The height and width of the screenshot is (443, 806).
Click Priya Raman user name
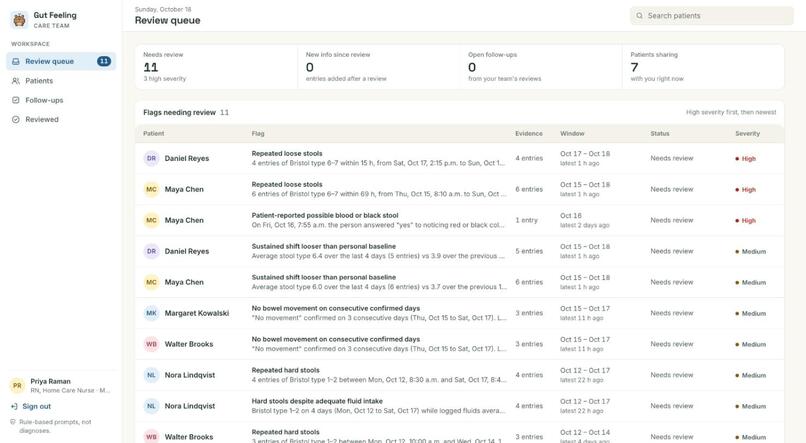50,381
